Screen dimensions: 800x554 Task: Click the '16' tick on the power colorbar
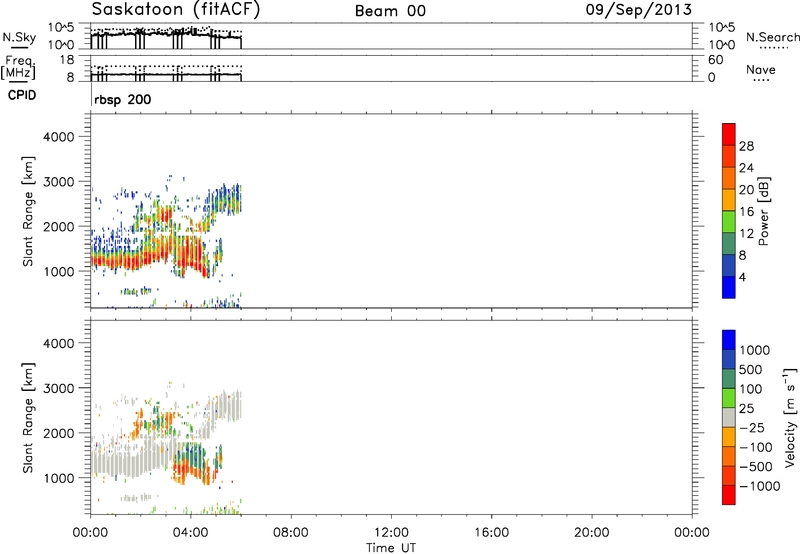click(746, 212)
